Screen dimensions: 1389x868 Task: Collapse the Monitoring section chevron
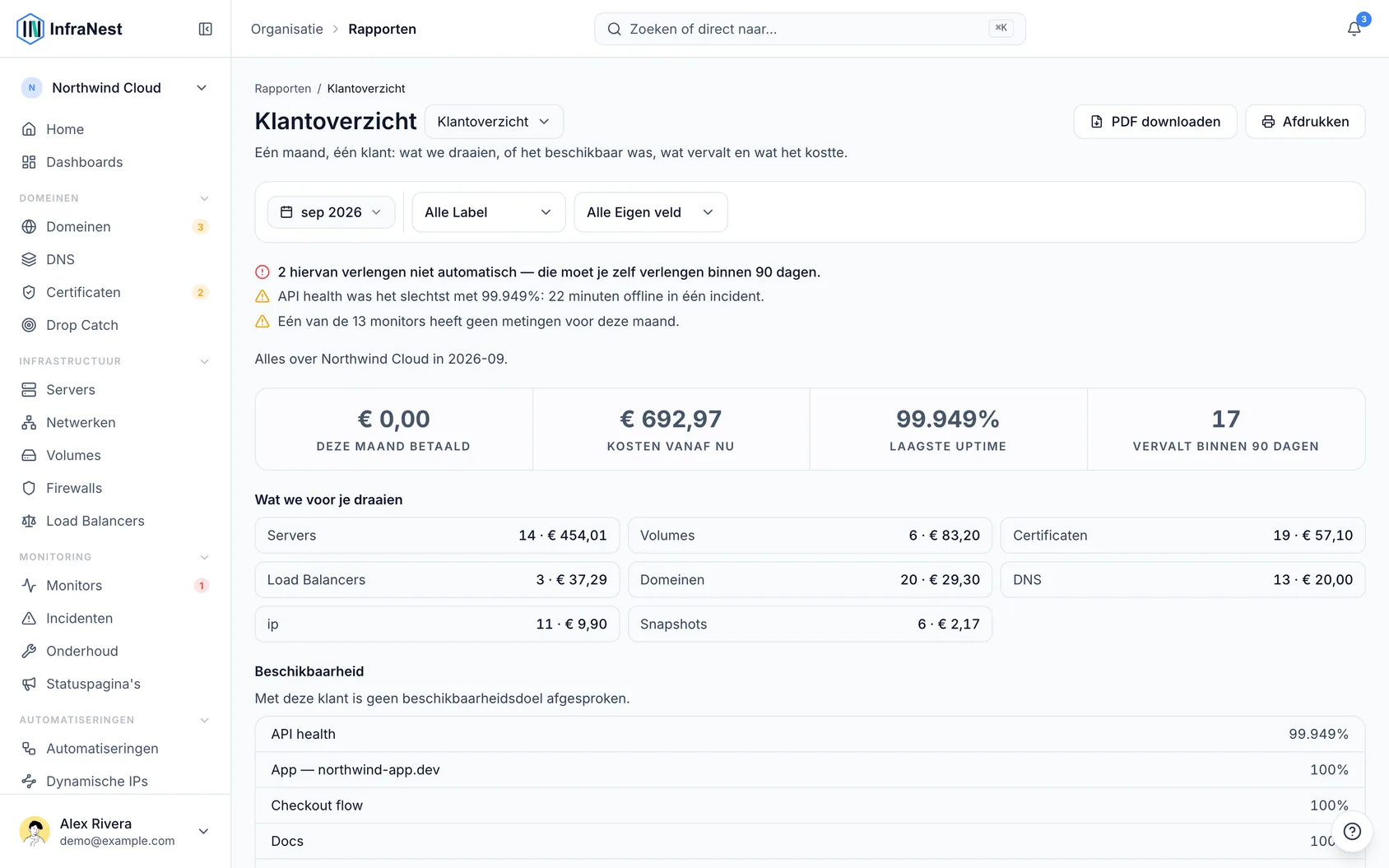point(204,557)
